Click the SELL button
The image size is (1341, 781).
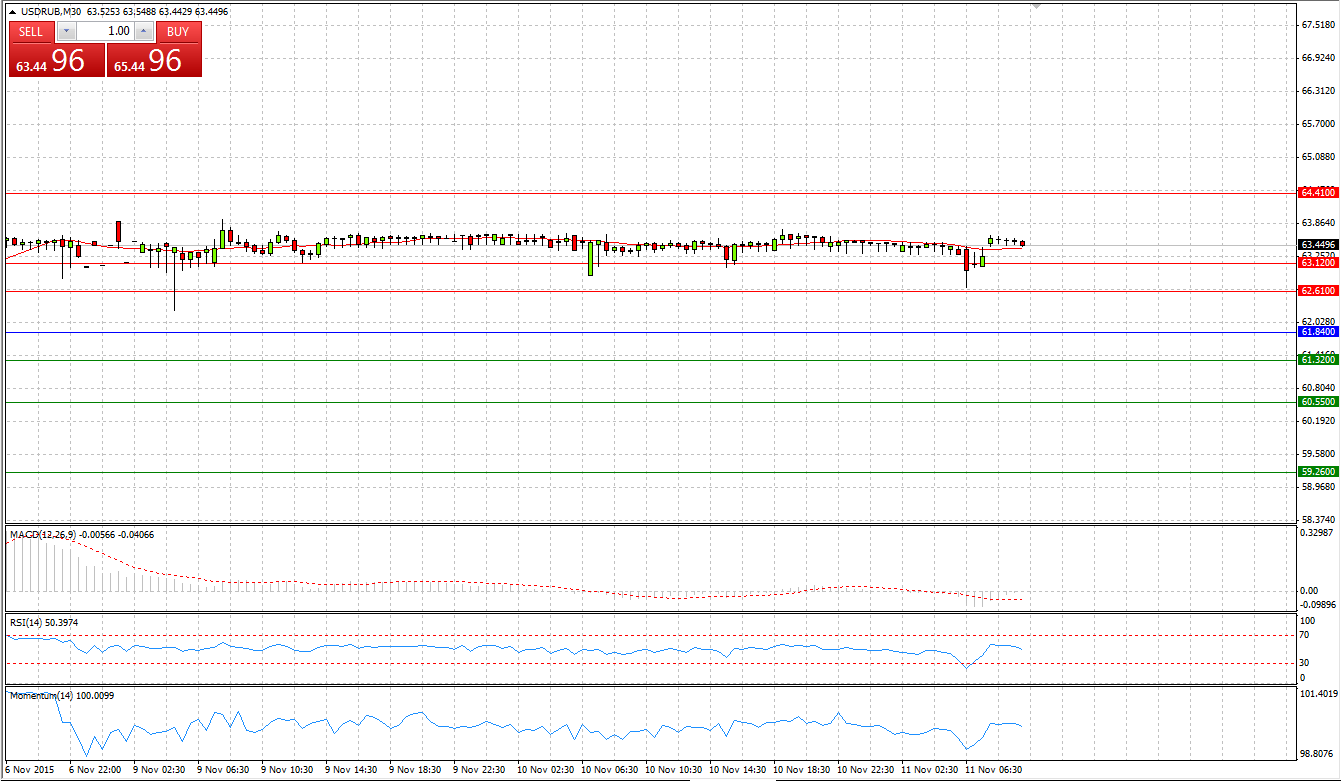click(31, 31)
